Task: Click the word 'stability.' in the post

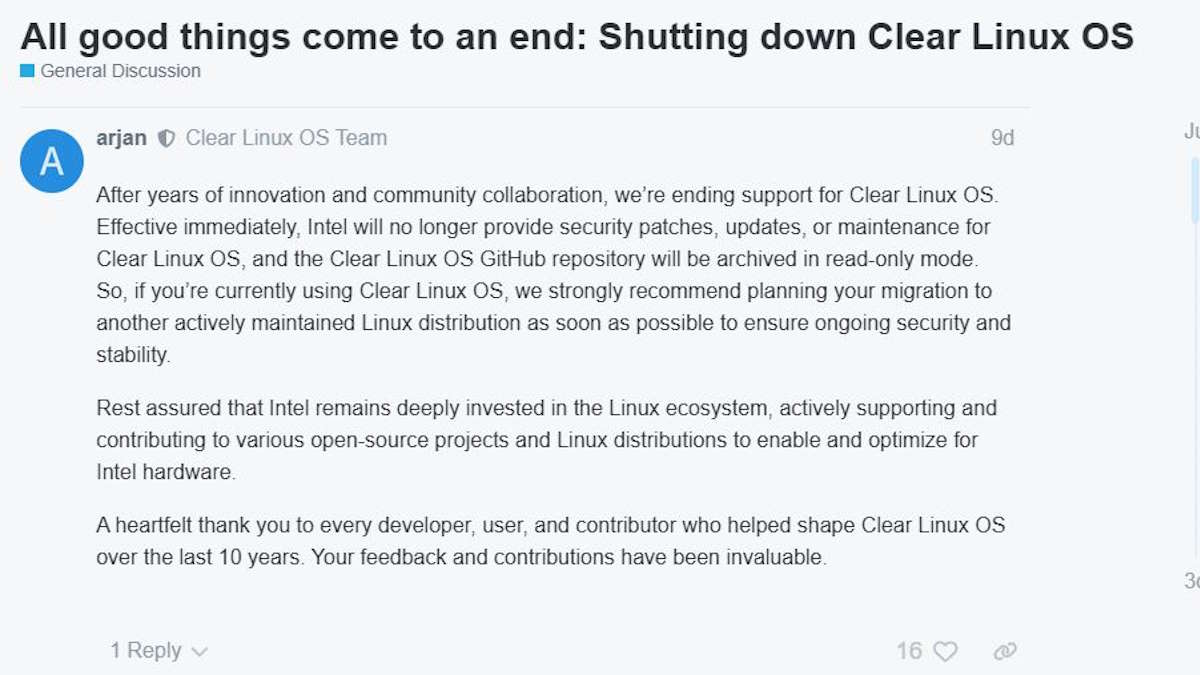Action: (x=134, y=355)
